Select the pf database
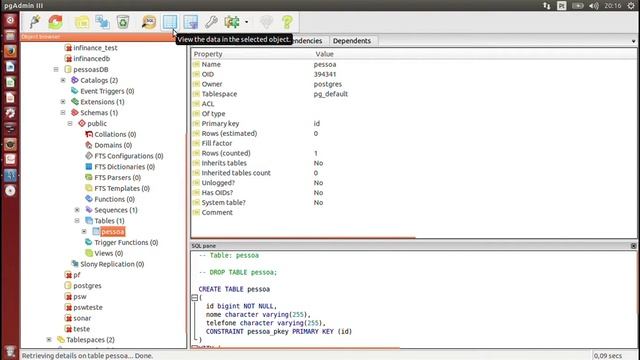The height and width of the screenshot is (360, 640). pyautogui.click(x=77, y=275)
